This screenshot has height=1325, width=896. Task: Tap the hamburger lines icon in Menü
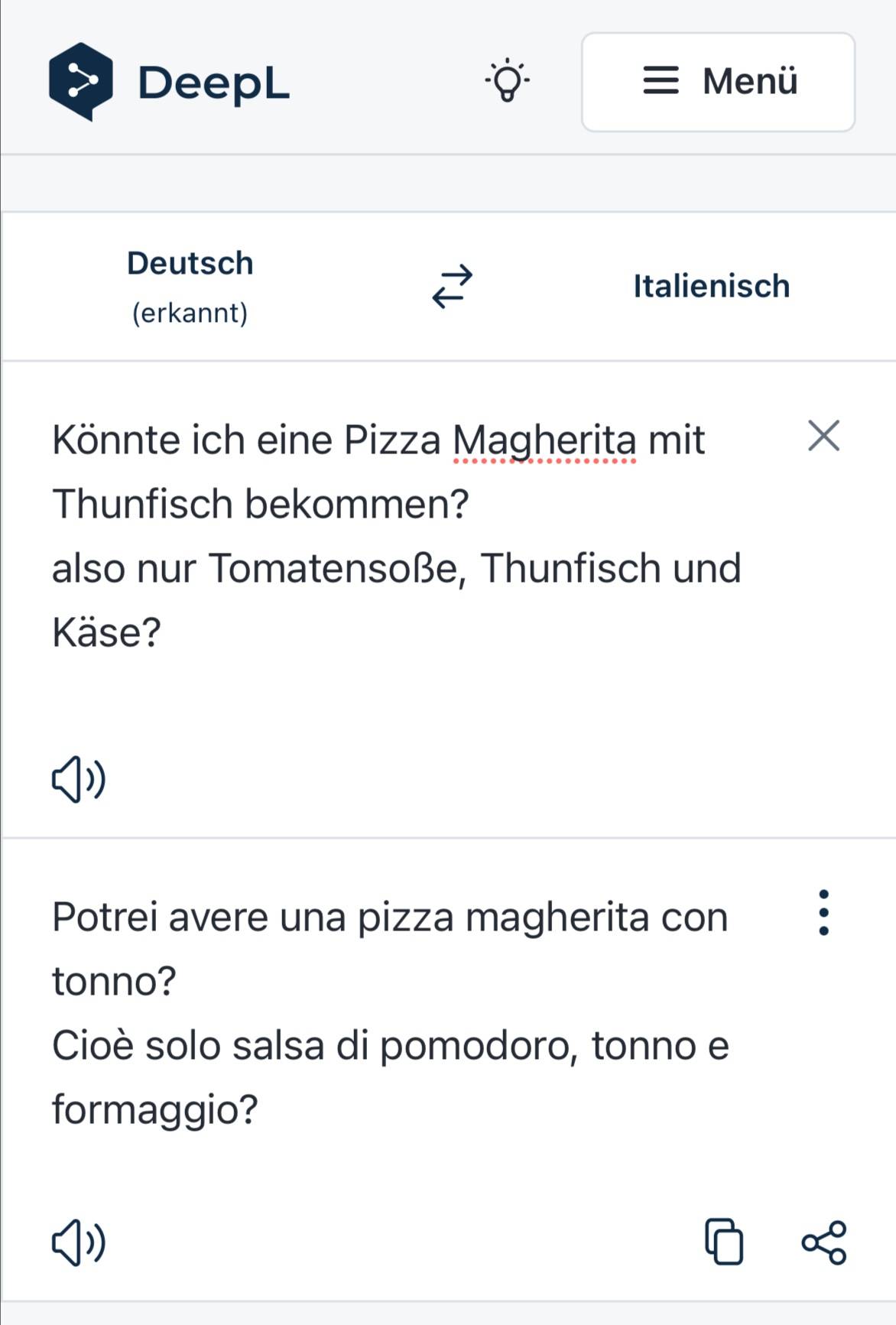661,81
